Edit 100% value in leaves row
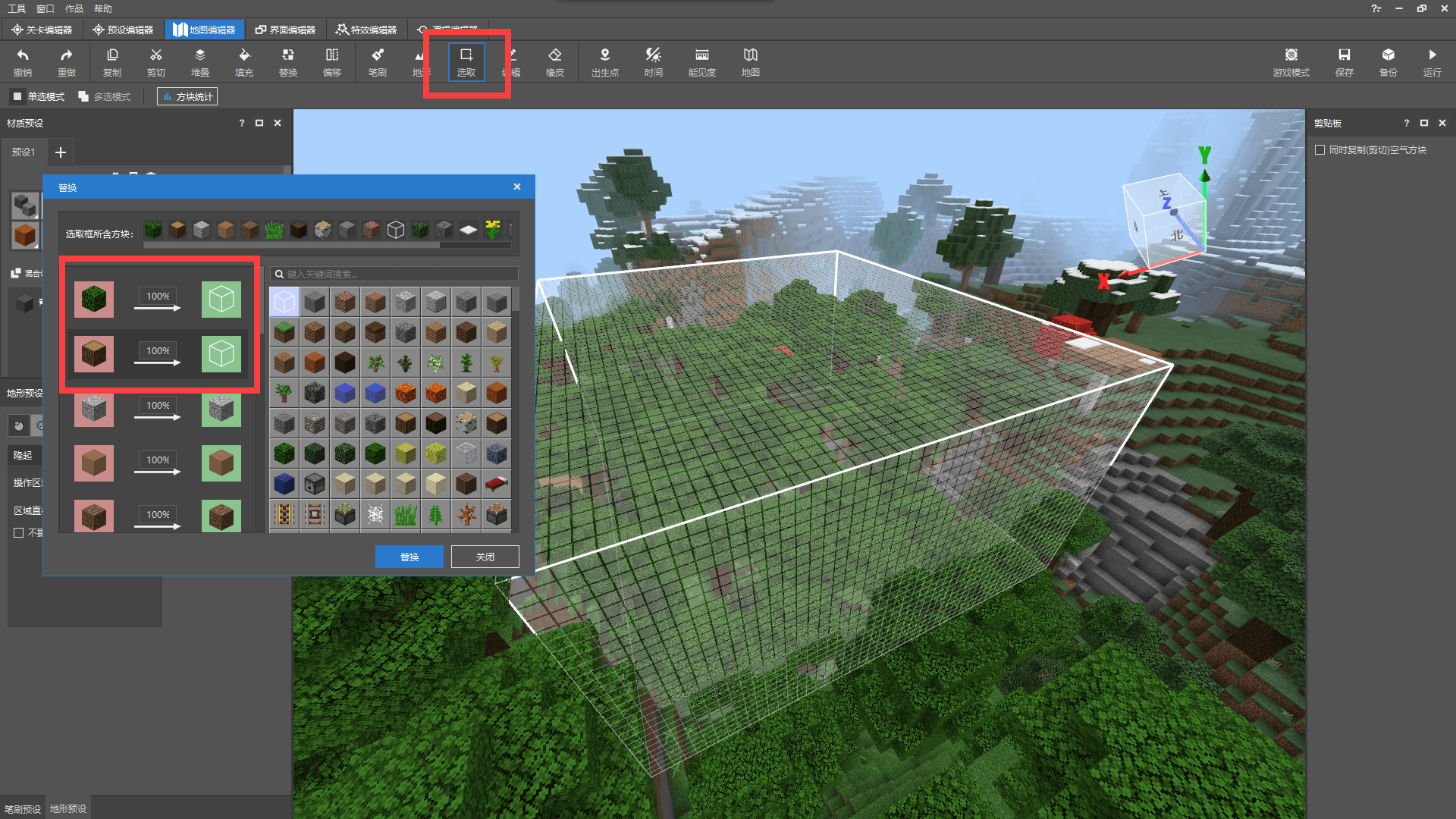 [x=158, y=296]
